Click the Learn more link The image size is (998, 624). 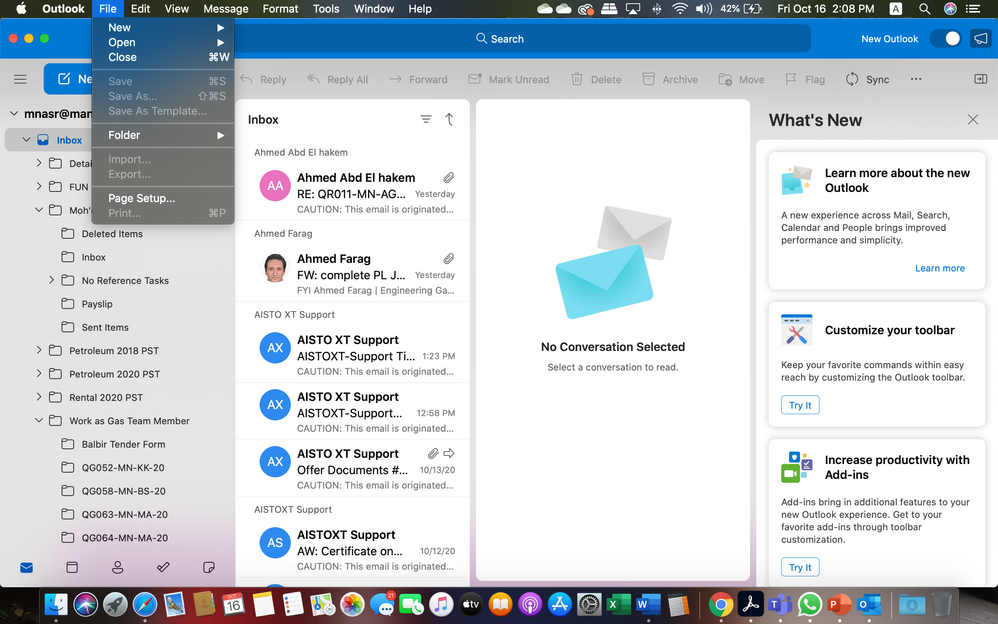click(x=939, y=268)
